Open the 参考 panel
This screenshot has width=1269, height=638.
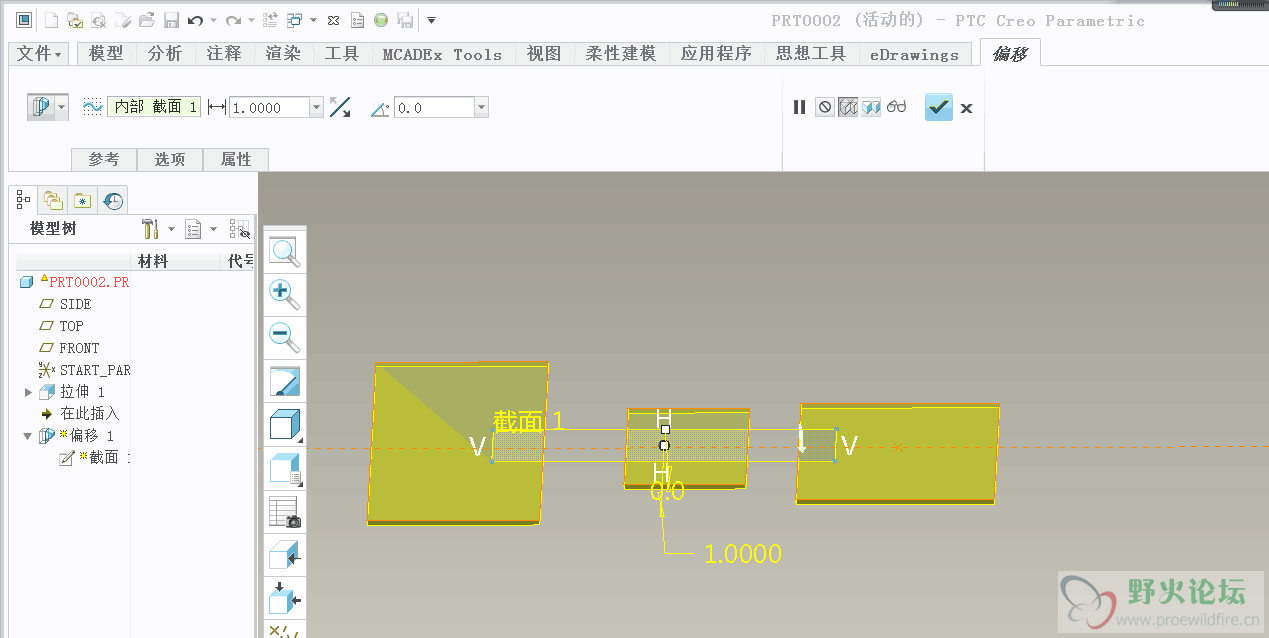point(104,159)
